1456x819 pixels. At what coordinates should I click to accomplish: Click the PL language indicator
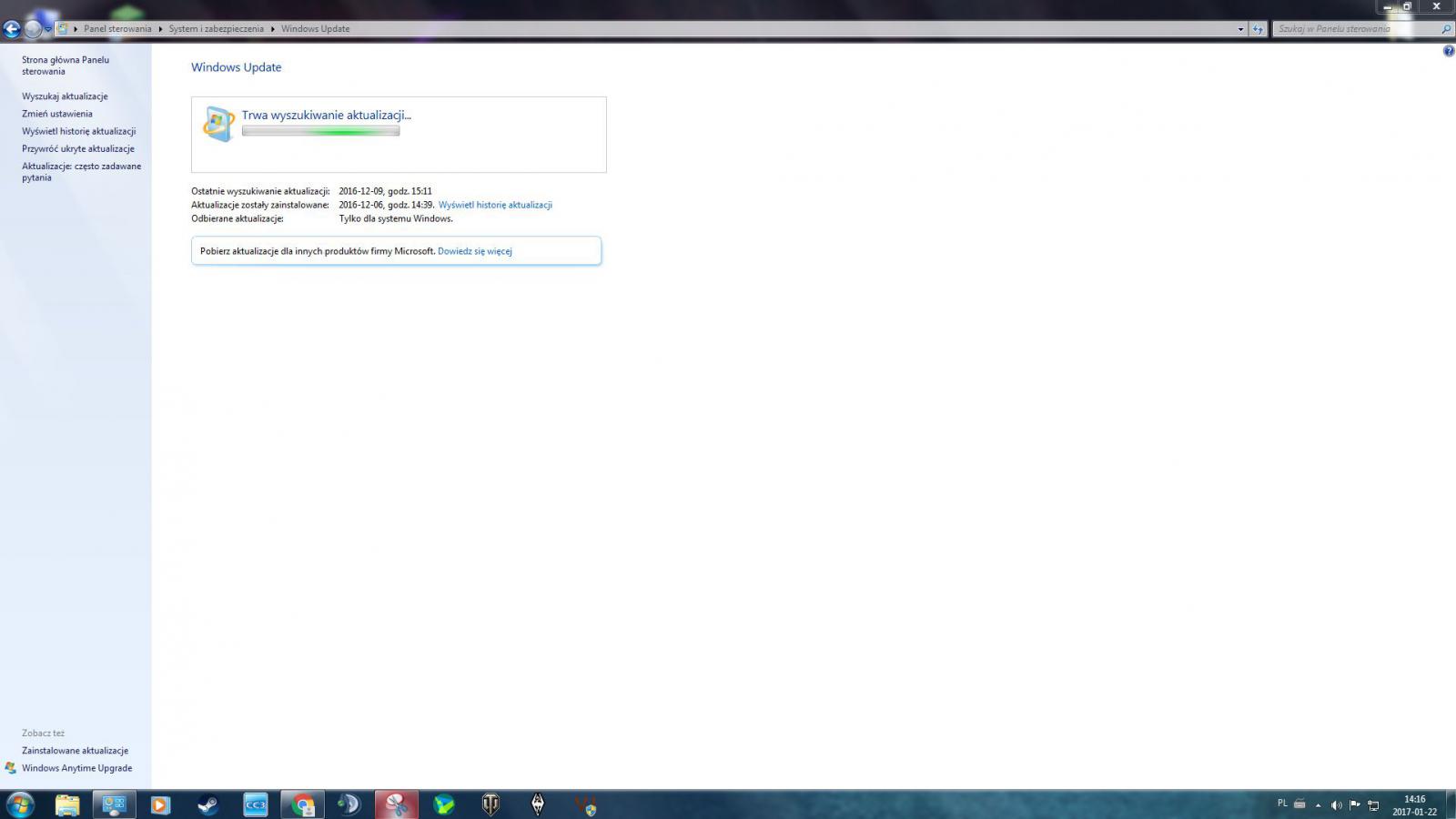pyautogui.click(x=1282, y=804)
